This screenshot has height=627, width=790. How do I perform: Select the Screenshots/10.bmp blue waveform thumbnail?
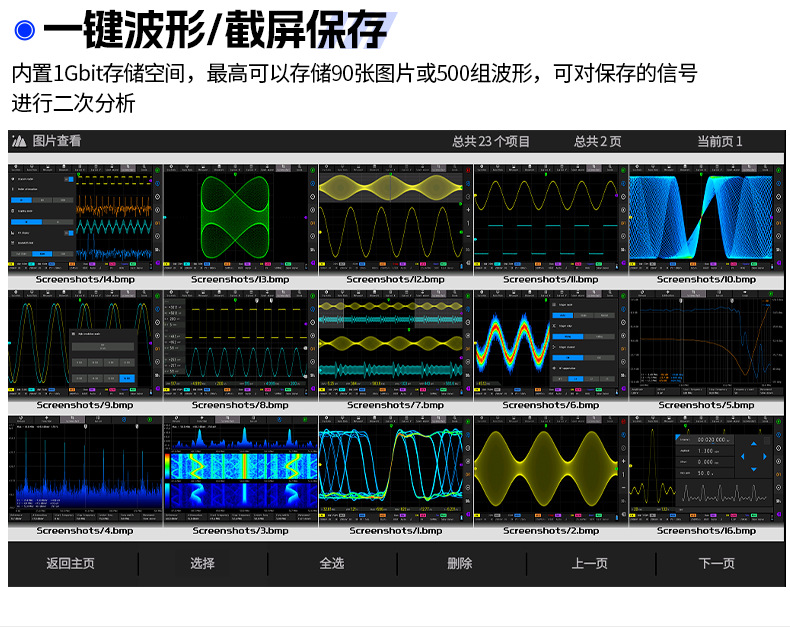(x=706, y=219)
